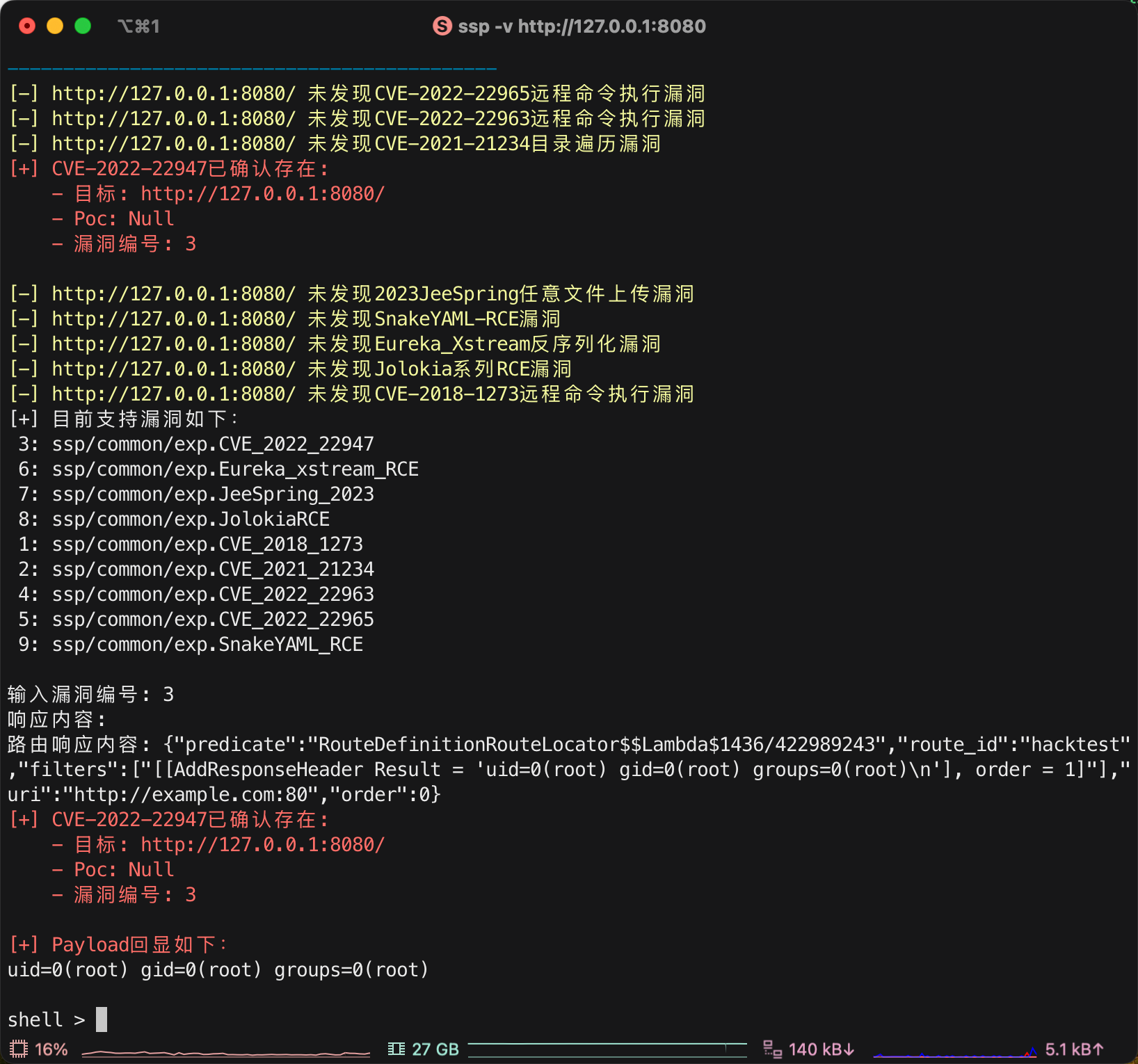Click the CVE-2018-1273 not found line
This screenshot has width=1138, height=1064.
[352, 394]
